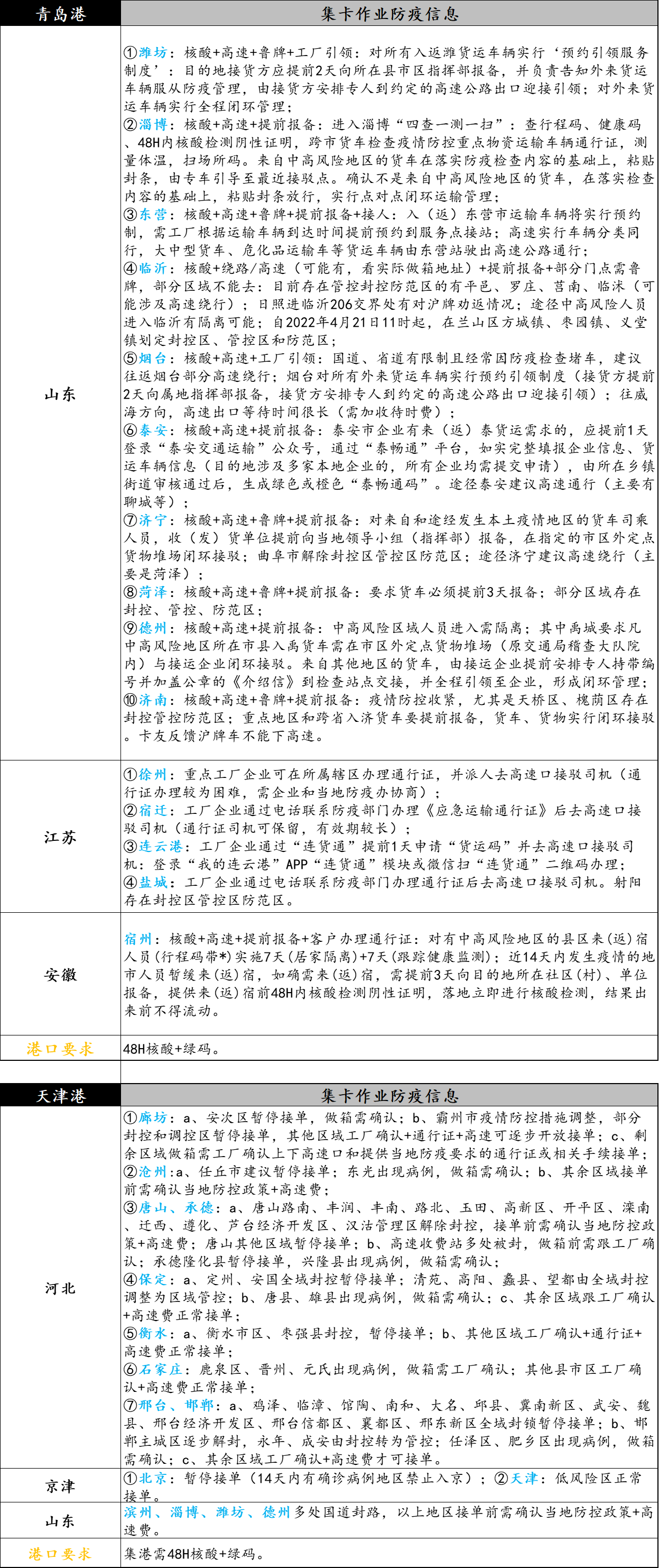
Task: Click the blue city name 衡水
Action: point(153,1334)
